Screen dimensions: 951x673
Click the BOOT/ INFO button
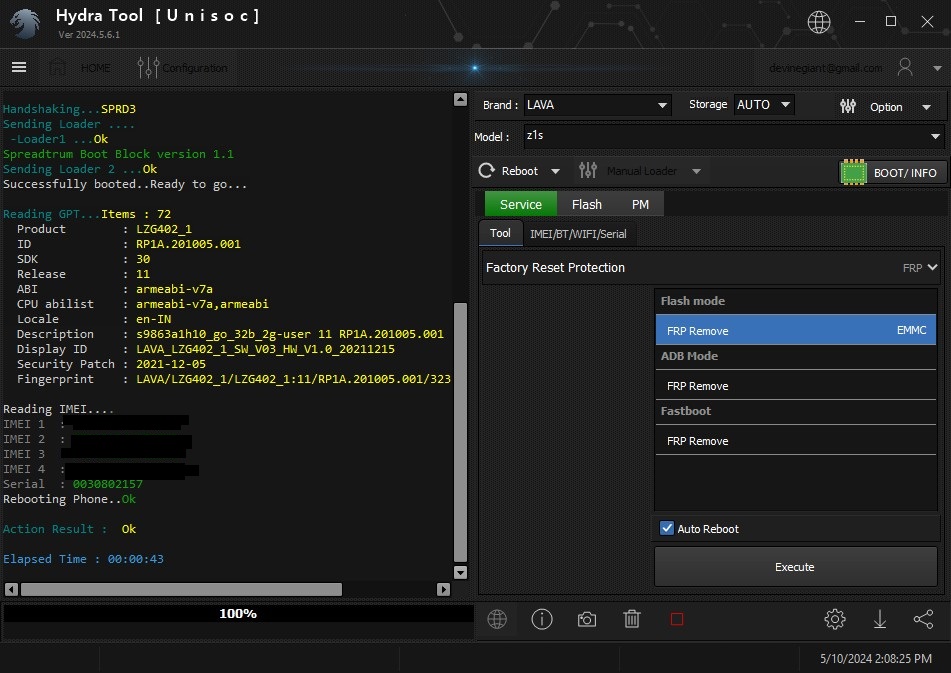(x=892, y=173)
